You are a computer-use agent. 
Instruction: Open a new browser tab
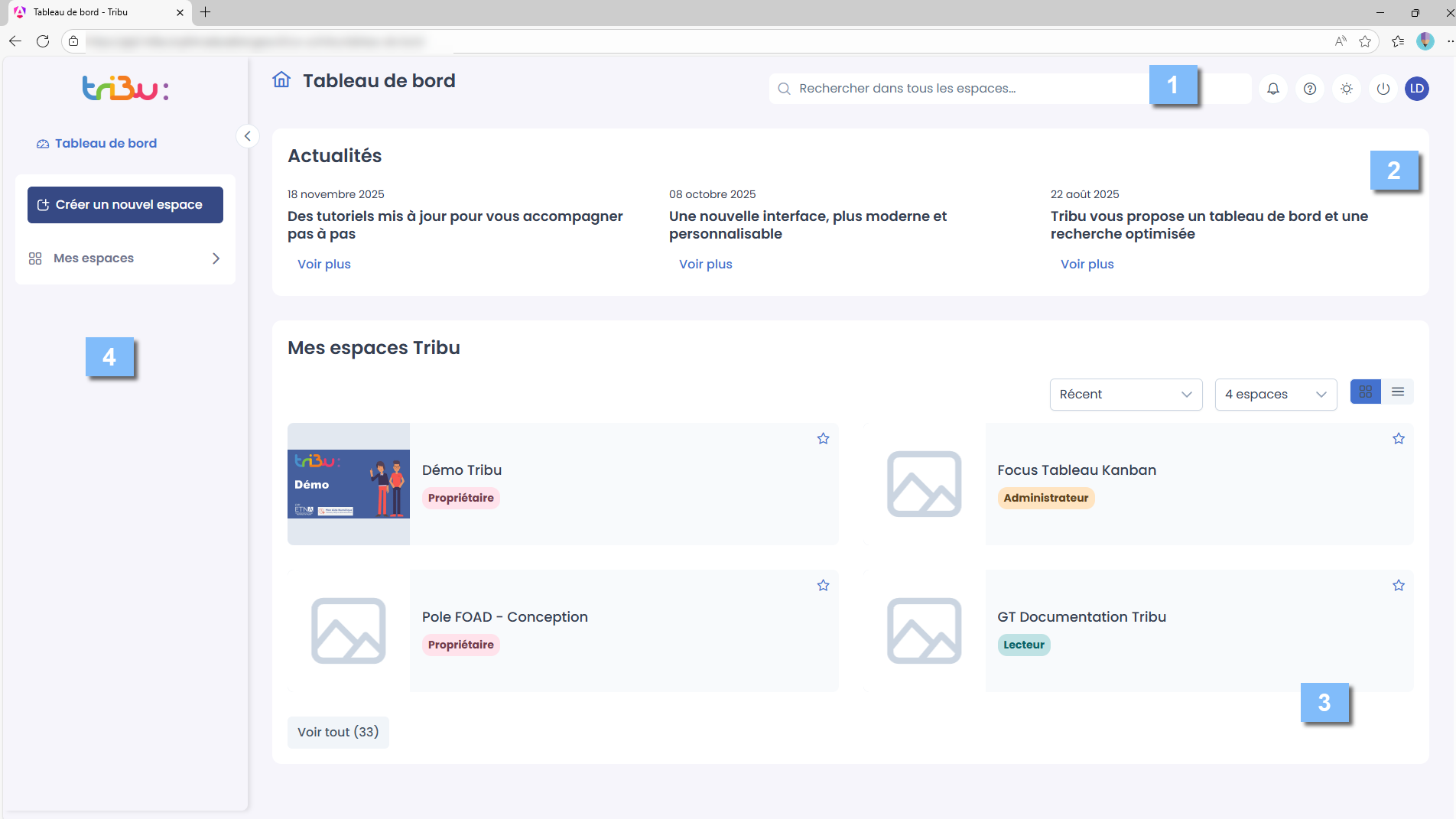tap(205, 12)
